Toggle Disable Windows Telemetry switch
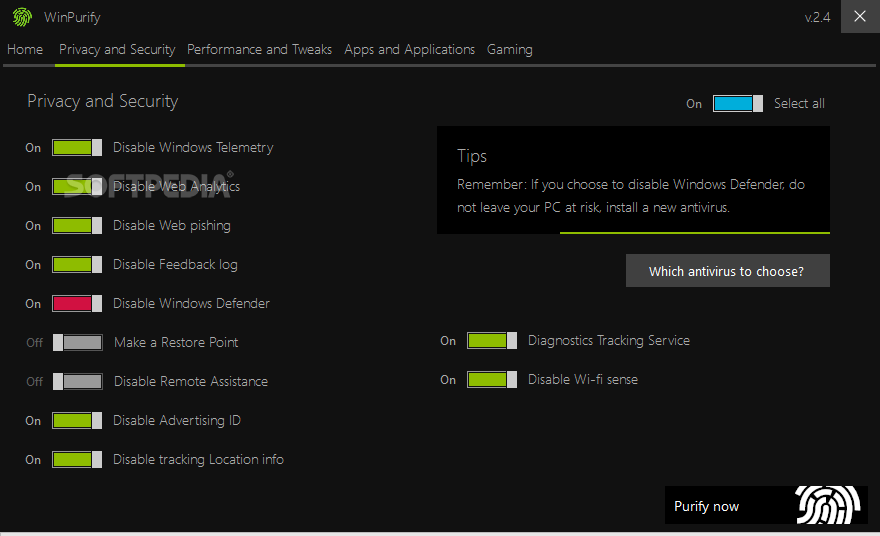This screenshot has height=536, width=880. click(77, 148)
